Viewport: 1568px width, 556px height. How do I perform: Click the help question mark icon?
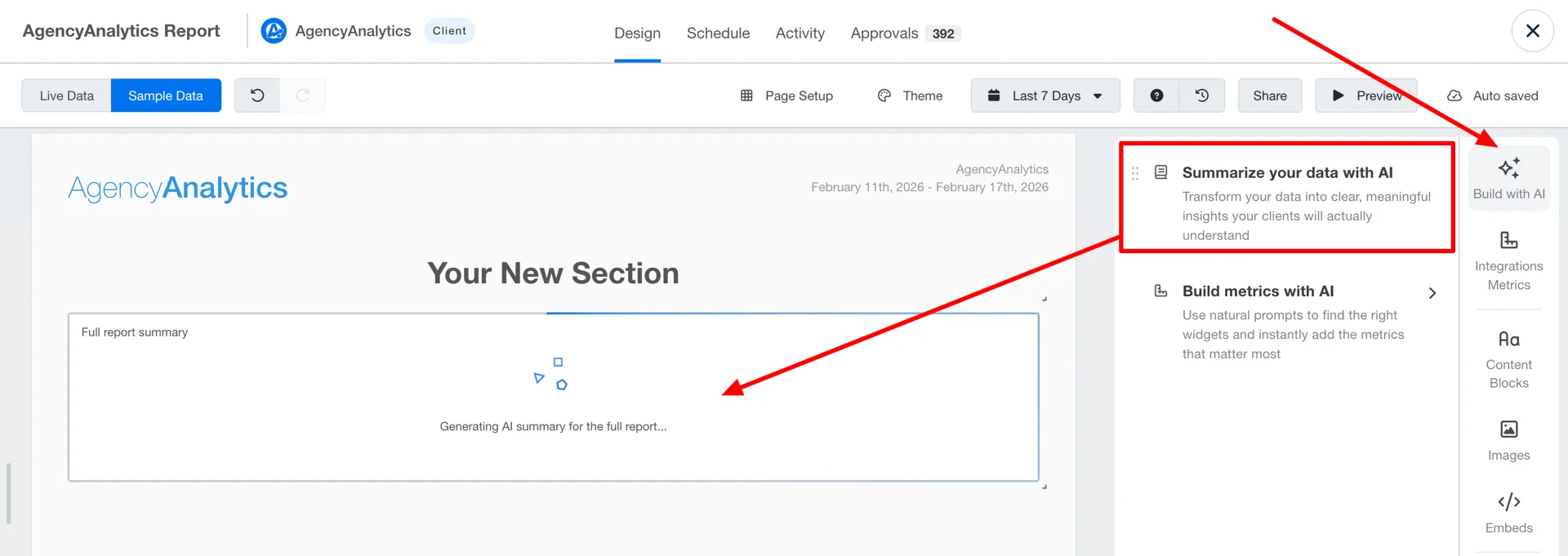[1156, 96]
